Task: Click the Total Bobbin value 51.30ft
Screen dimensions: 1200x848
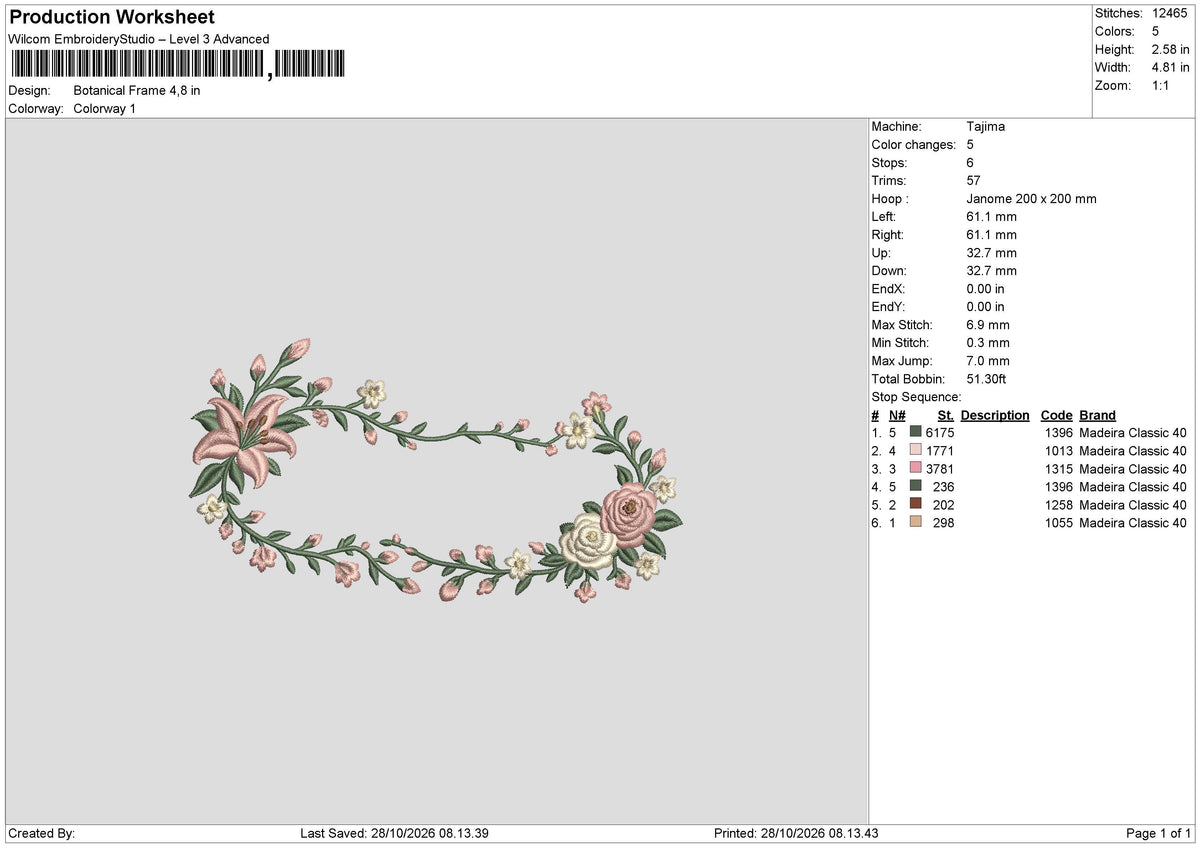Action: [986, 379]
